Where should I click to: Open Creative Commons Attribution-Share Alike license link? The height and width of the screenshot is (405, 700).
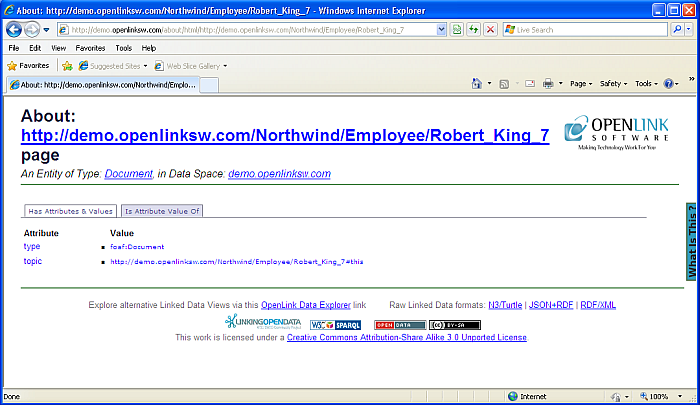click(407, 338)
